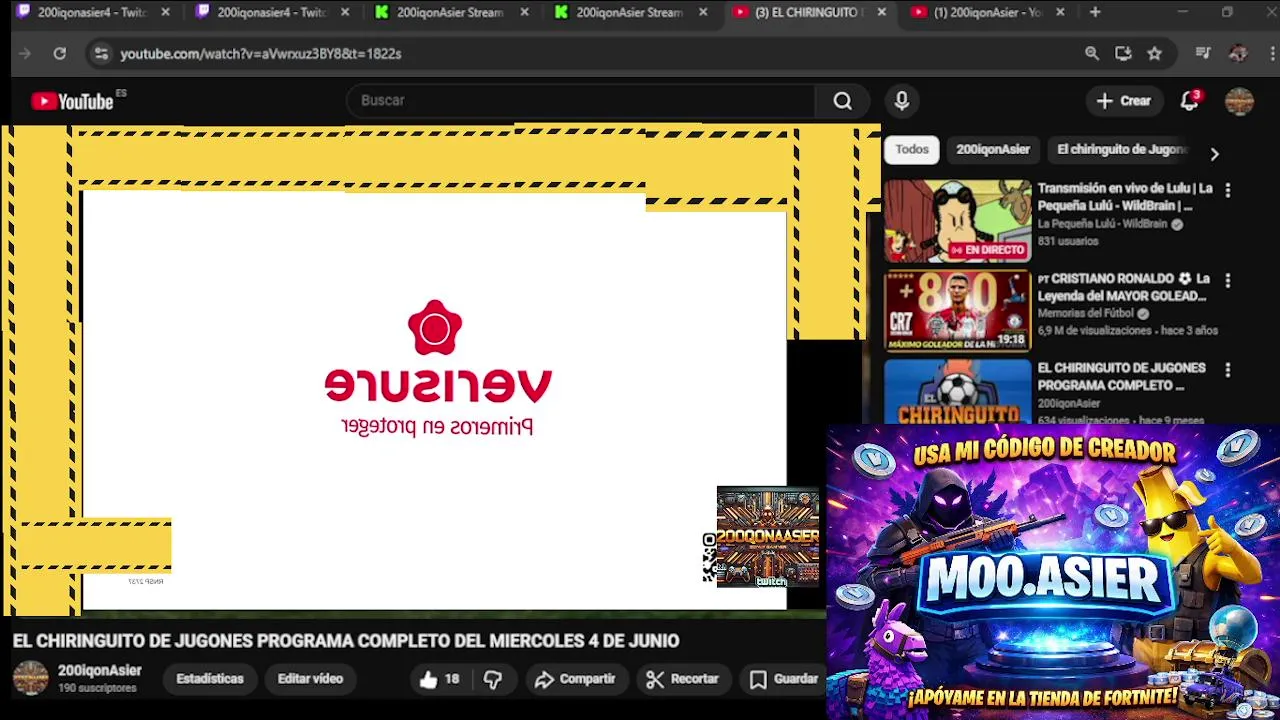This screenshot has height=720, width=1280.
Task: Click Memorias del Fútbol channel name
Action: pyautogui.click(x=1085, y=313)
